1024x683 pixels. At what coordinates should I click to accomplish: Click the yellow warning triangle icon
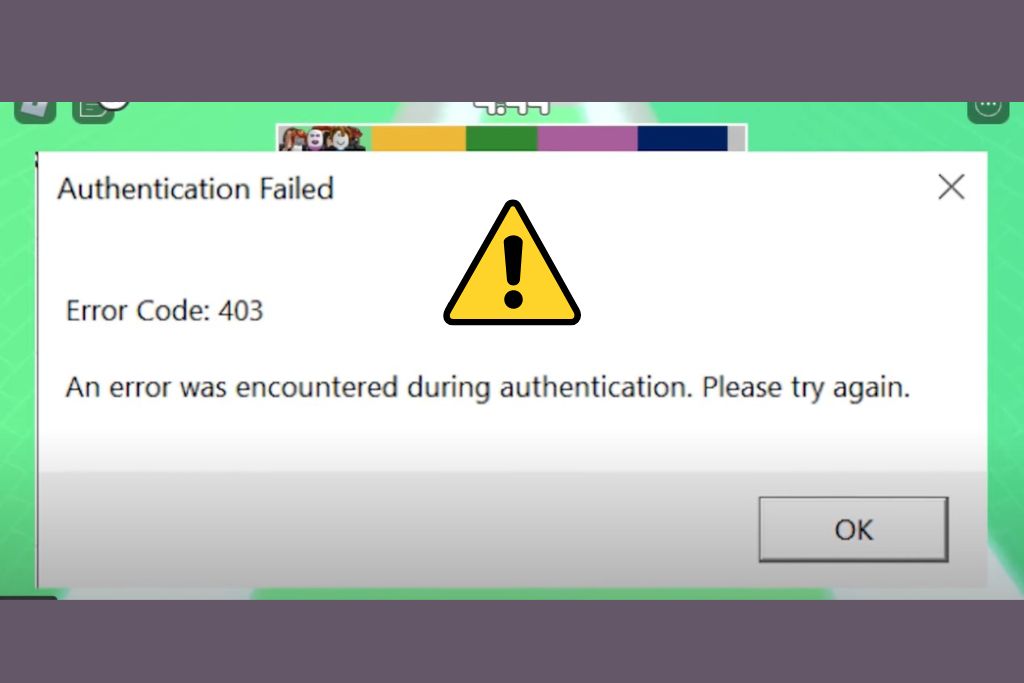point(512,263)
